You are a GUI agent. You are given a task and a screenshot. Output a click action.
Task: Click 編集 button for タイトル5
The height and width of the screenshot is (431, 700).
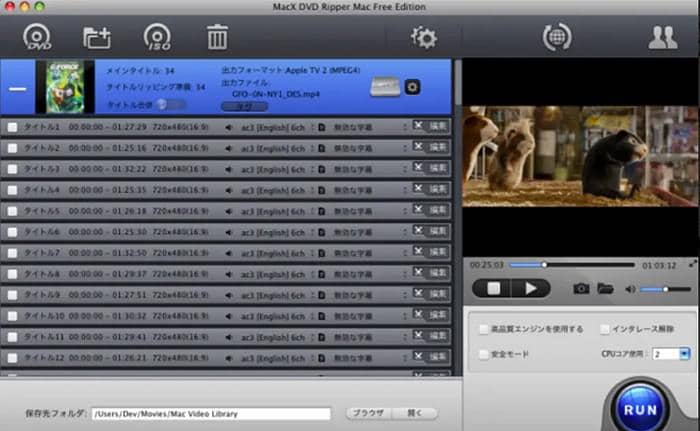tap(437, 210)
